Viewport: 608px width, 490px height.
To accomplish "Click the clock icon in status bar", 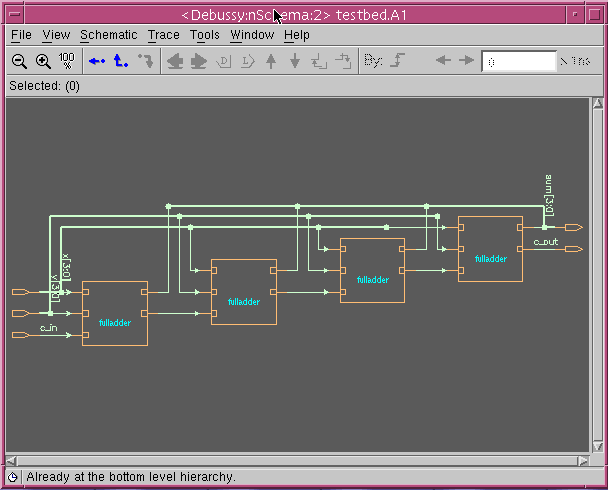I will (x=13, y=477).
